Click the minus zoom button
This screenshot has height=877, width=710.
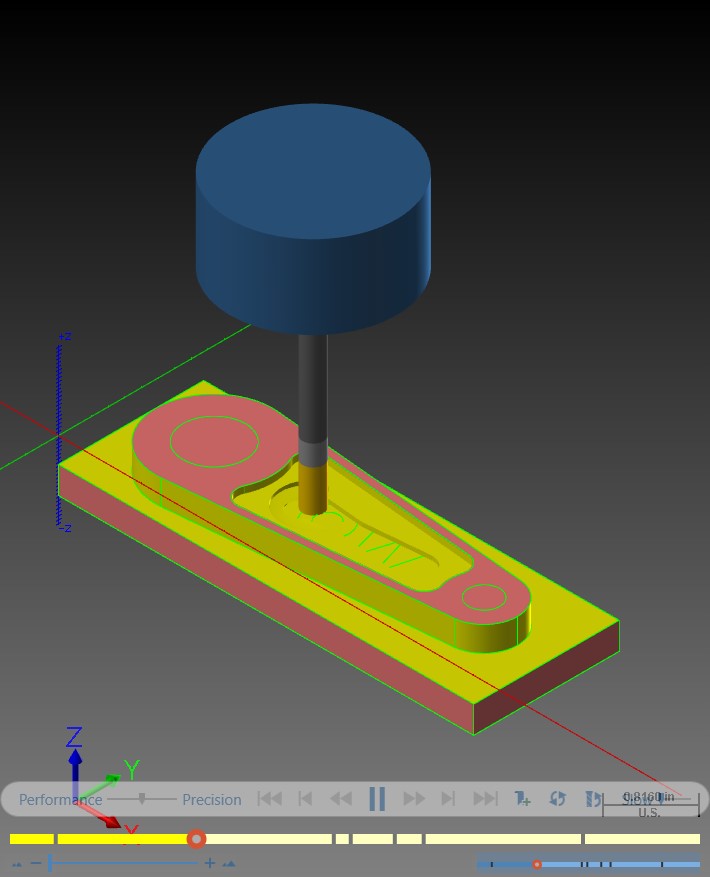pos(36,863)
